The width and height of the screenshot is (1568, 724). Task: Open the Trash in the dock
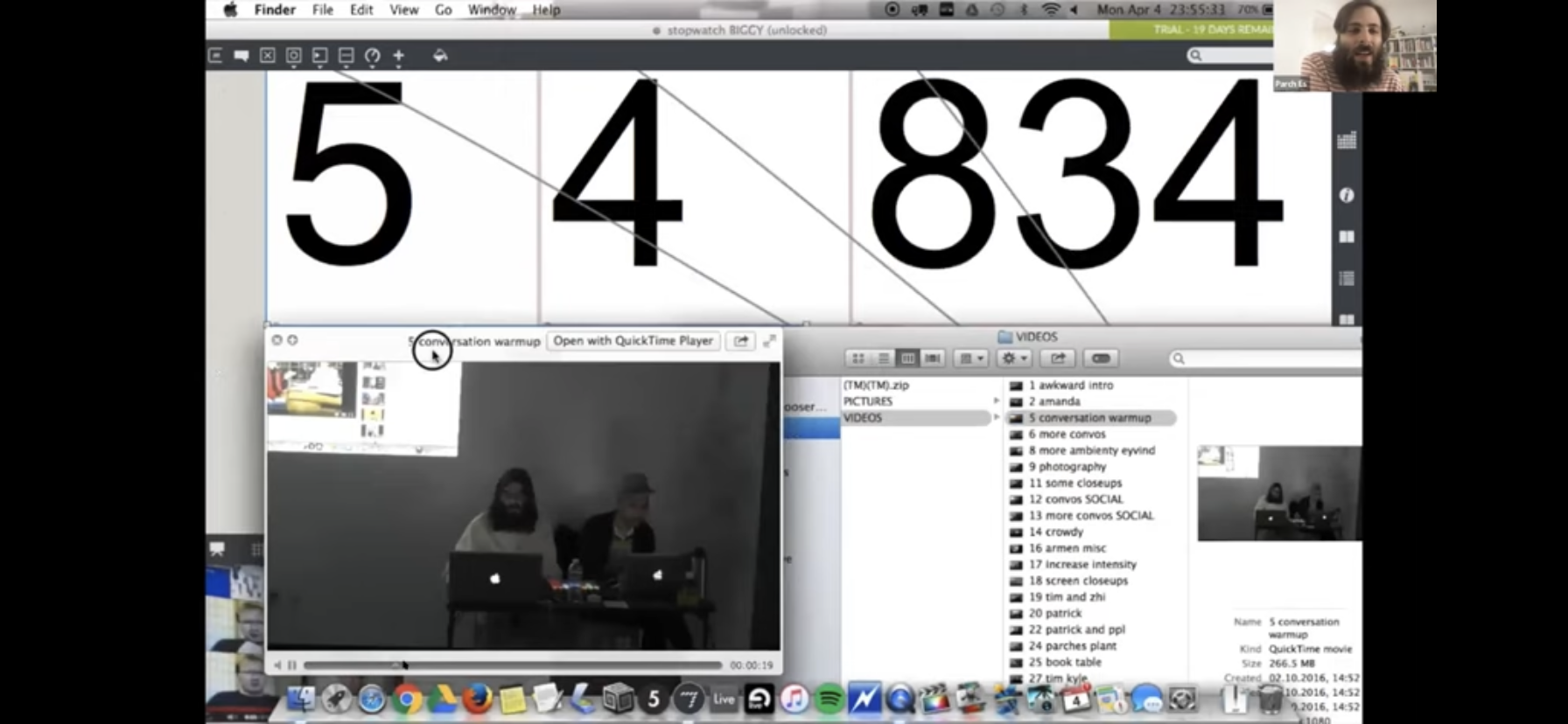tap(1270, 699)
